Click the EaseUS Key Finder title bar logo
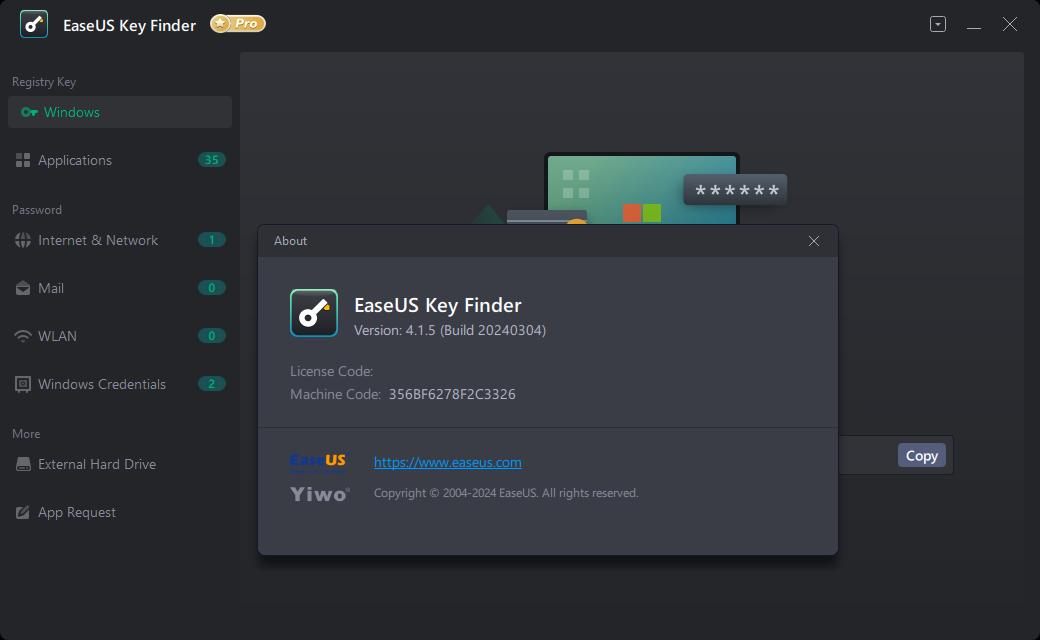Image resolution: width=1040 pixels, height=640 pixels. pos(34,25)
